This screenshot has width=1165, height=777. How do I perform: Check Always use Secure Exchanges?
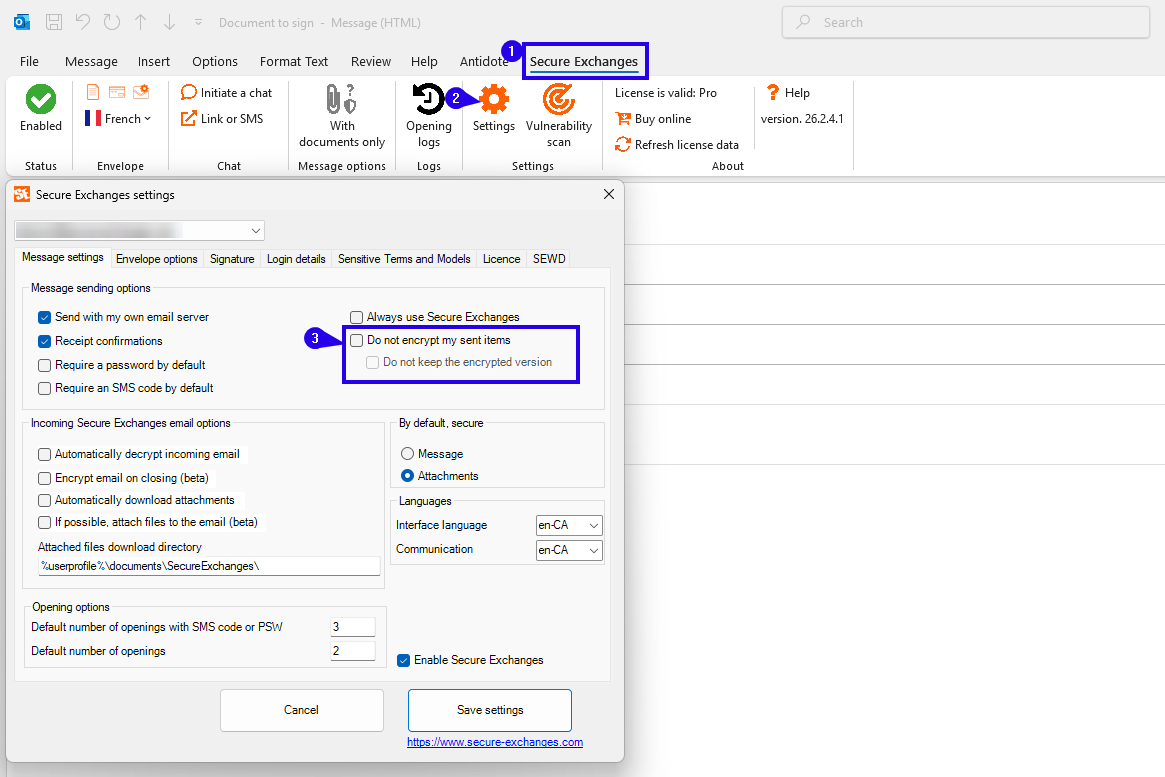coord(357,317)
